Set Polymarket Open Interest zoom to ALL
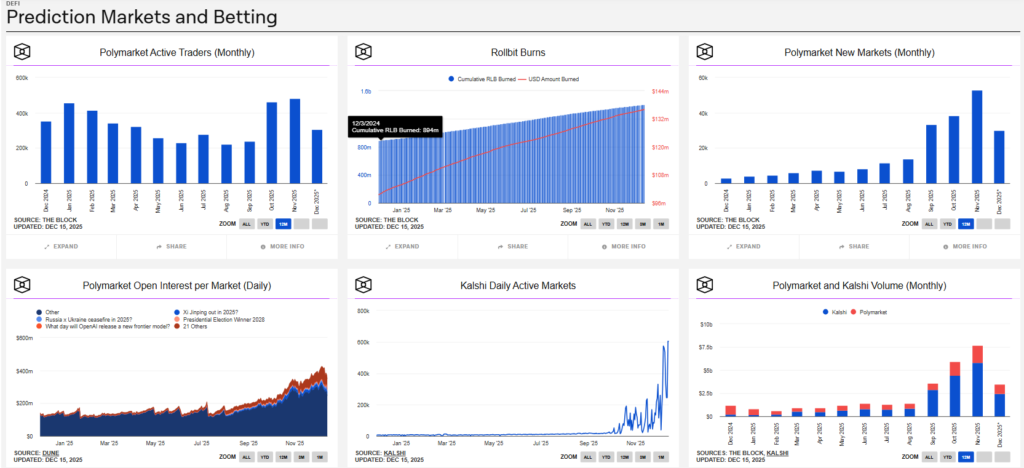Image resolution: width=1024 pixels, height=468 pixels. pyautogui.click(x=246, y=457)
